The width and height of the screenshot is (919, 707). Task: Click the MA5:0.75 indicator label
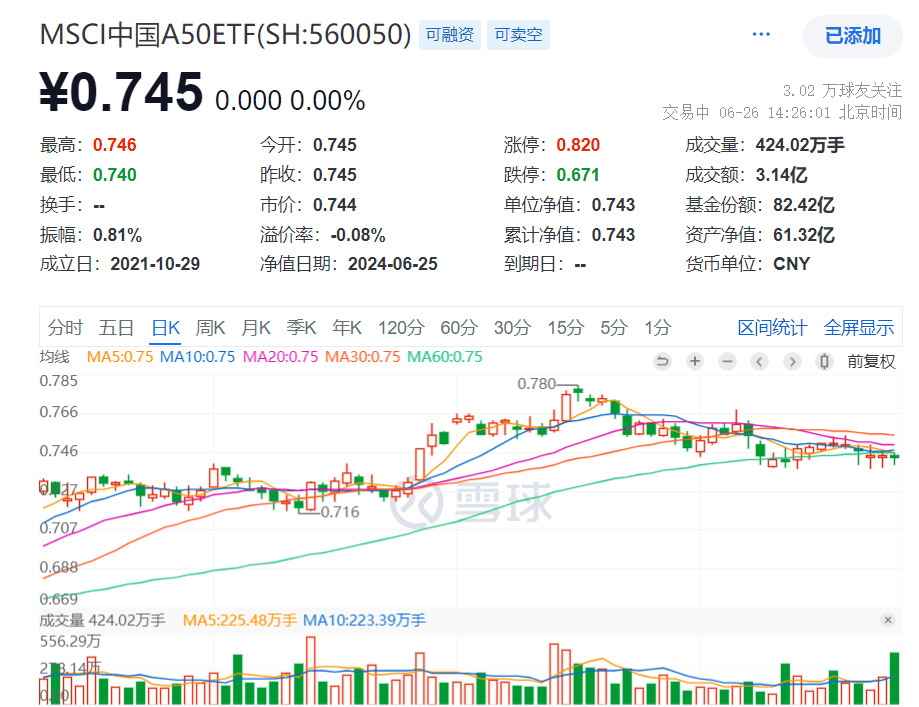(120, 356)
